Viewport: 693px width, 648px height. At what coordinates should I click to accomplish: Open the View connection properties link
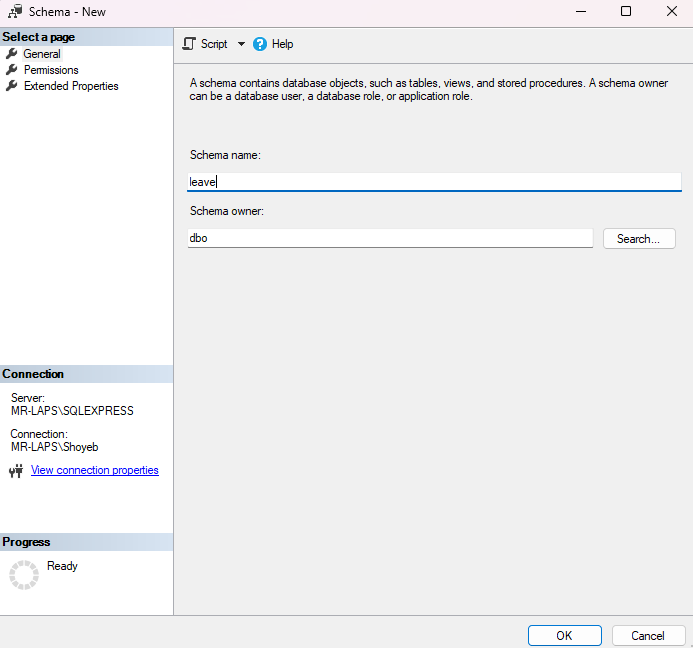click(95, 470)
